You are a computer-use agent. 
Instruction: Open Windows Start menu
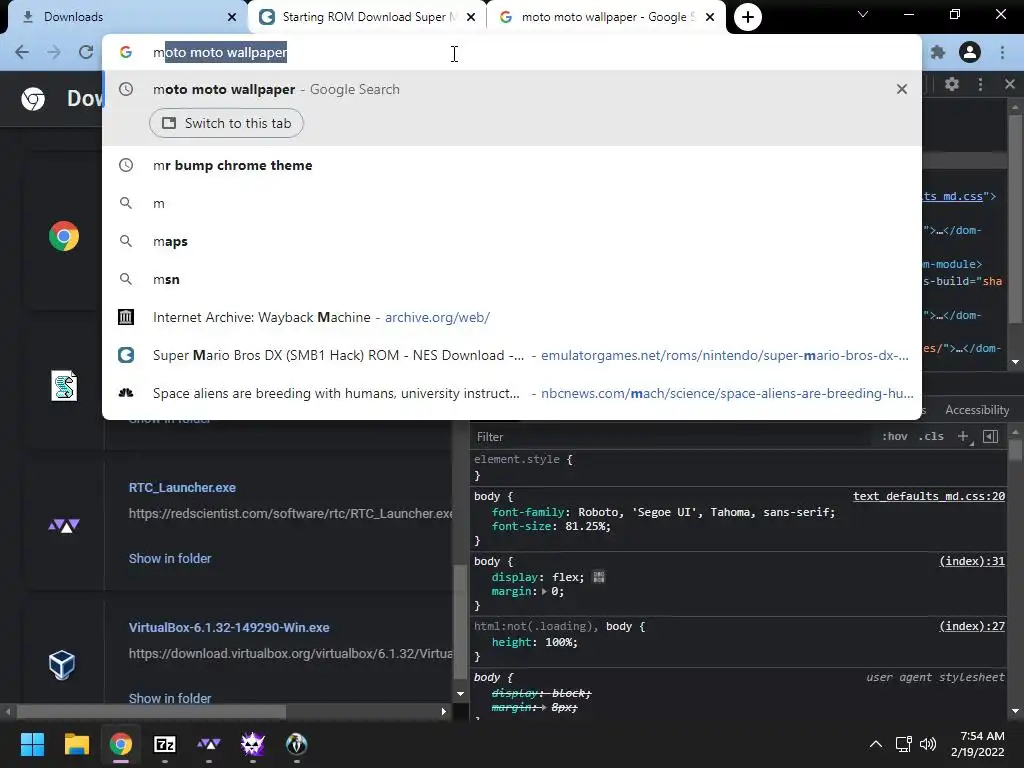[32, 744]
